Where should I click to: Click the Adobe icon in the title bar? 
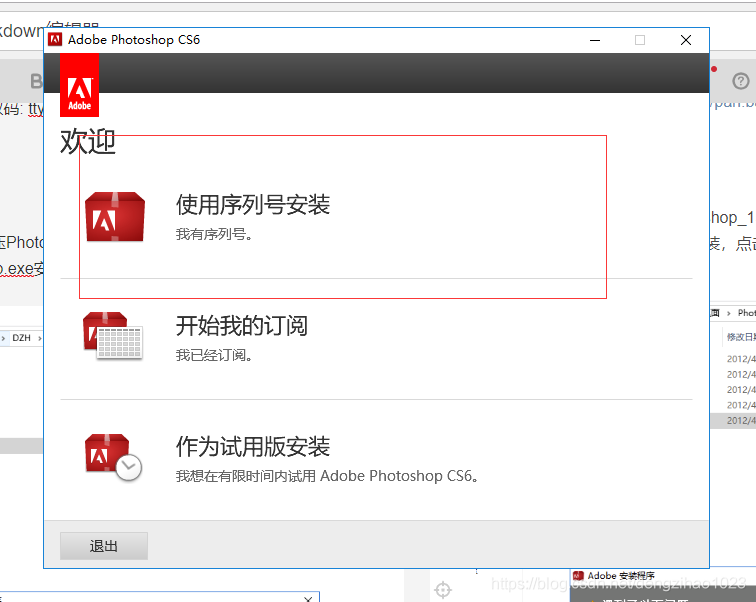click(55, 40)
